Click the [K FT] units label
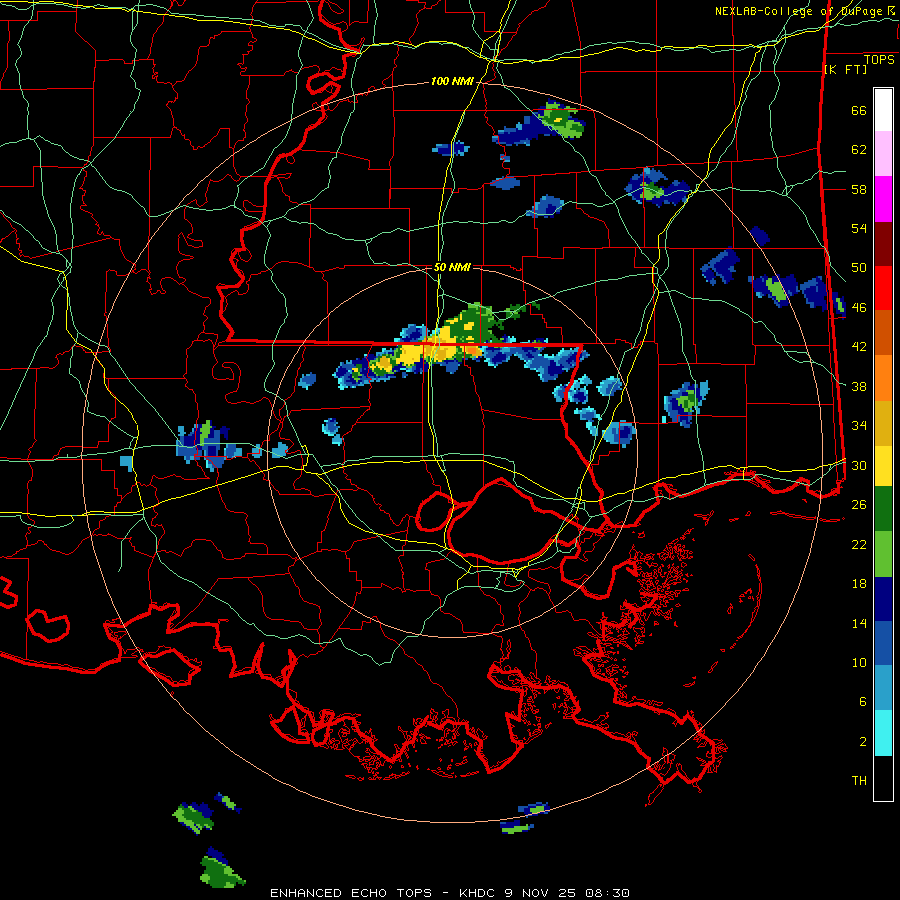 845,69
